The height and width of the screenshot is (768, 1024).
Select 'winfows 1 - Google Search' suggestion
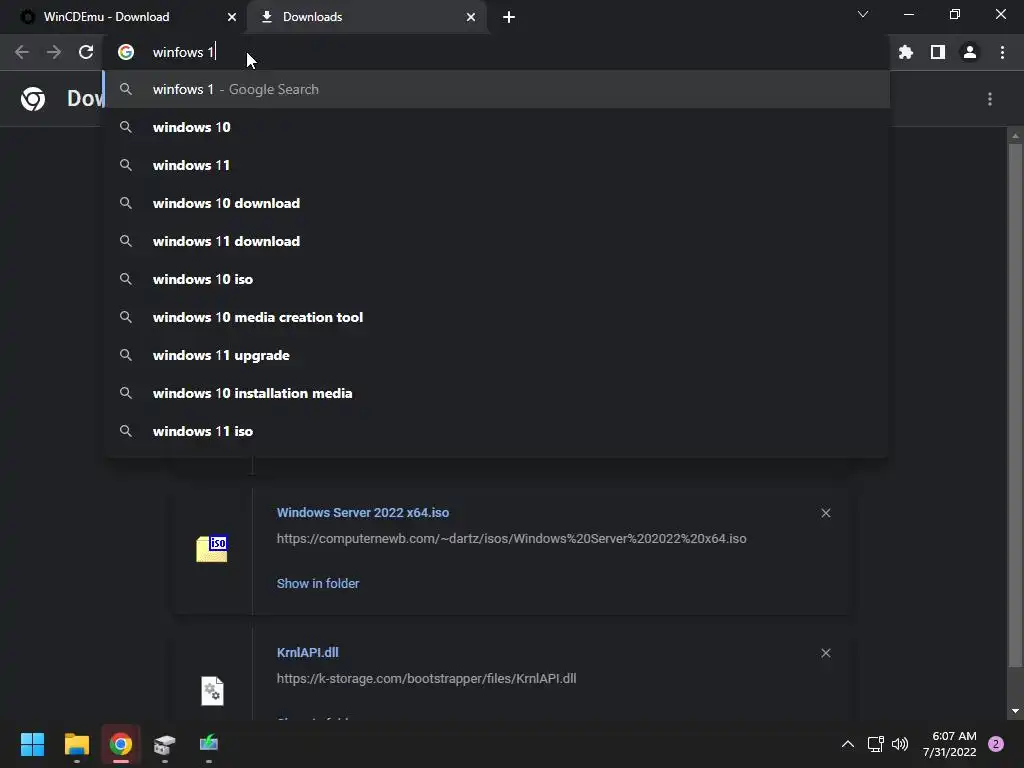click(x=496, y=89)
